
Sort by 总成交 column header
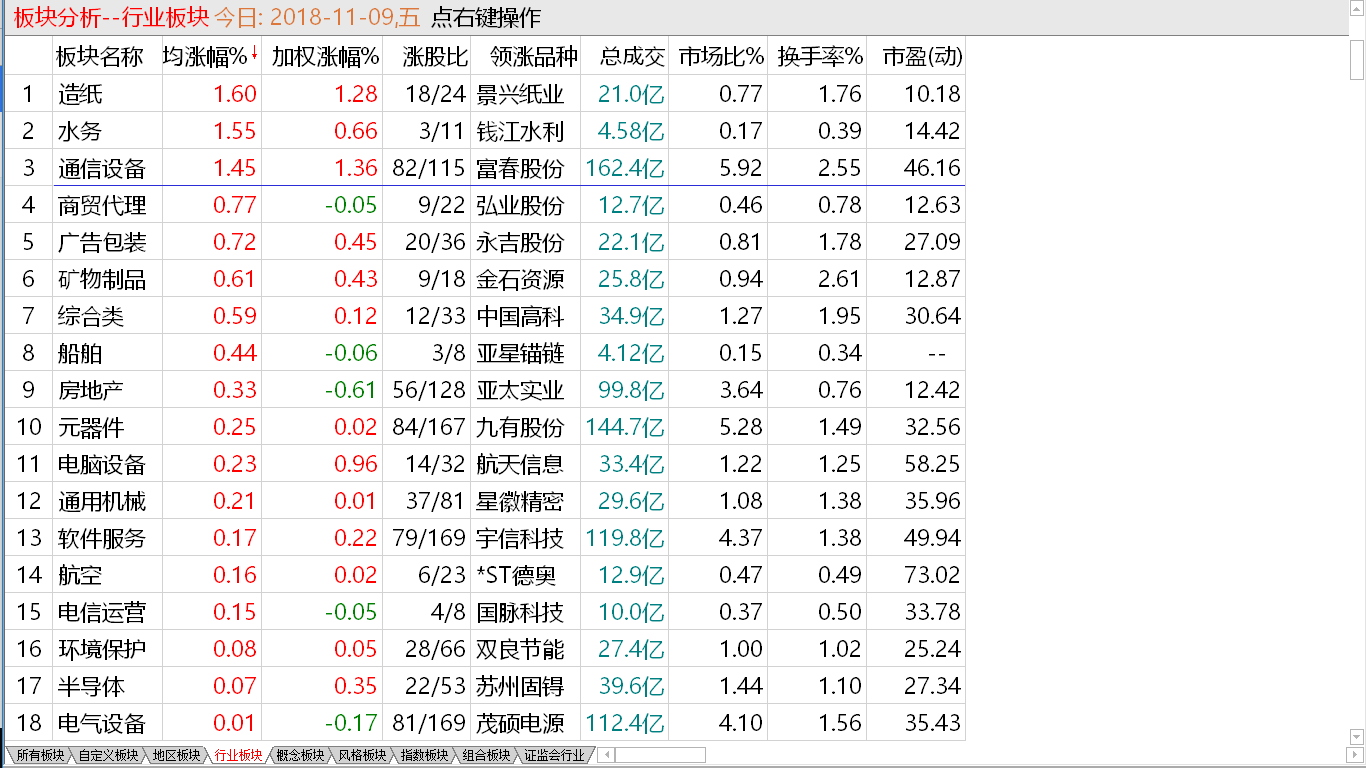(632, 57)
